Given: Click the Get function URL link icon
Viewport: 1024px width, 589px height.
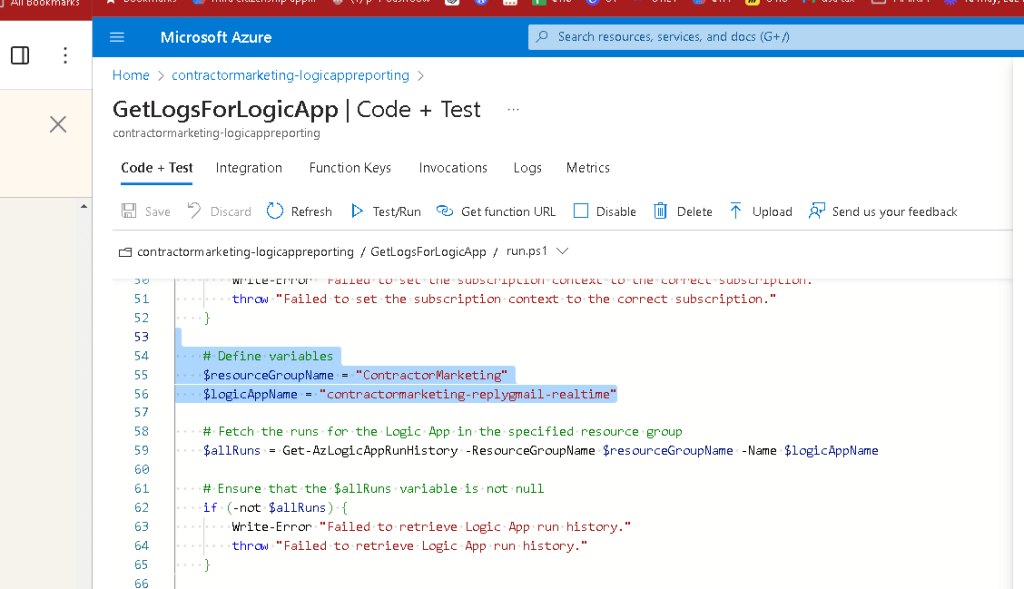Looking at the screenshot, I should click(445, 211).
